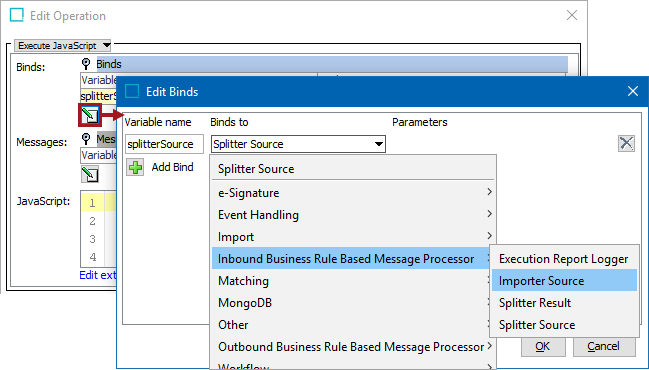Click the Cancel button
The height and width of the screenshot is (370, 649).
pyautogui.click(x=604, y=346)
